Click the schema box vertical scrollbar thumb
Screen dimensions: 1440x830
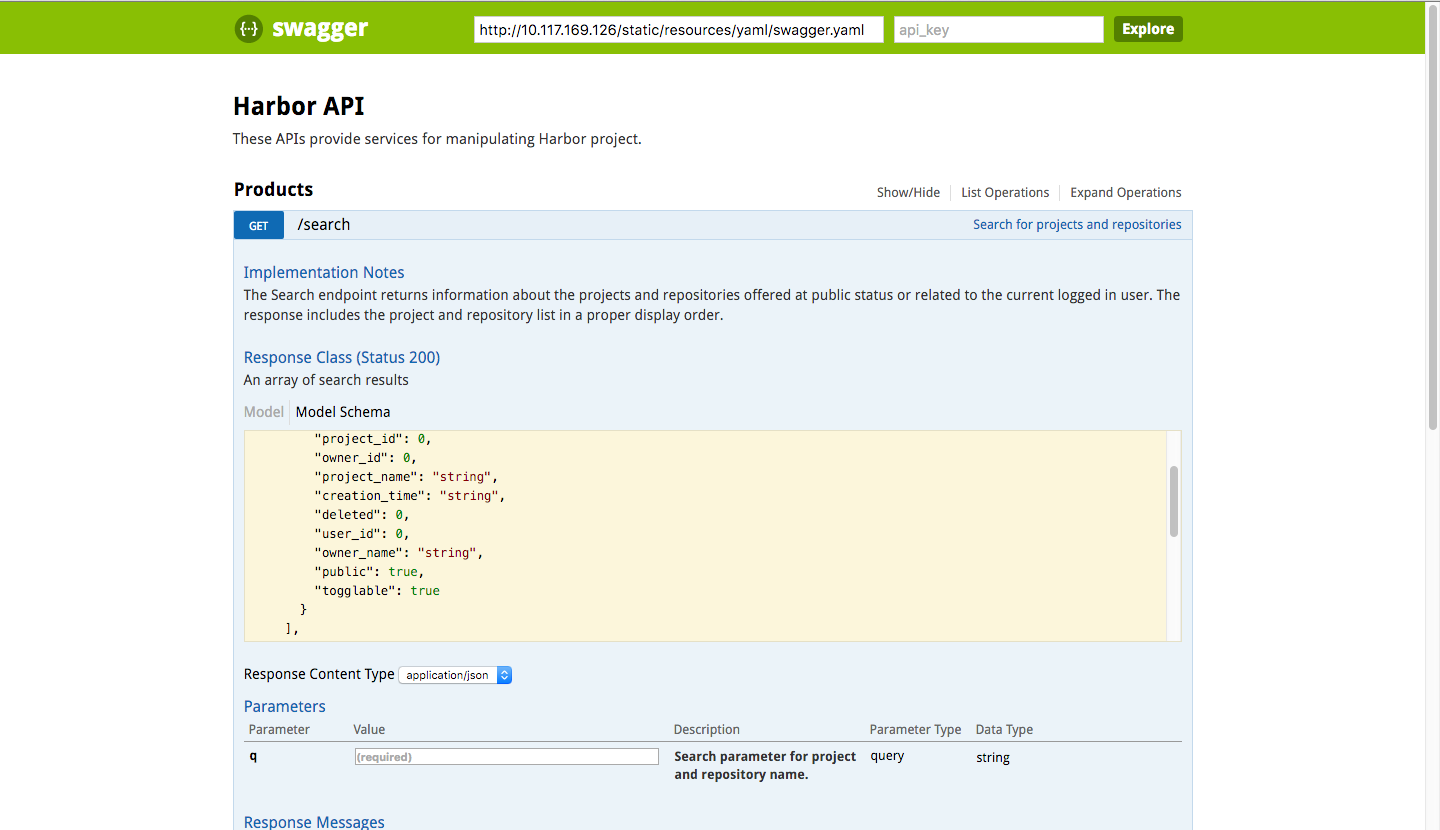click(1174, 501)
